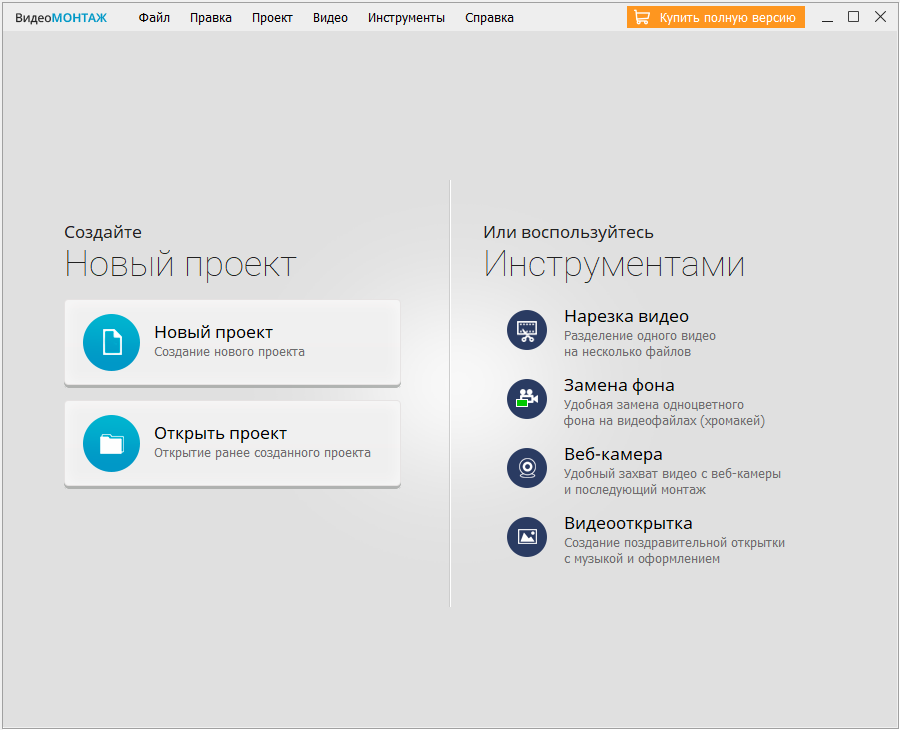This screenshot has width=900, height=730.
Task: Select the Замена фона tool title
Action: (x=619, y=385)
